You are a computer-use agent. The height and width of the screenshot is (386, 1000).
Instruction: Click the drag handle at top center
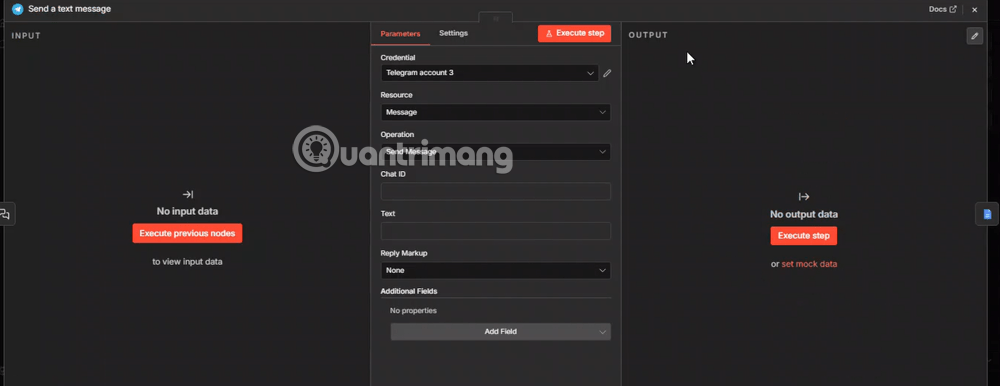(x=496, y=18)
